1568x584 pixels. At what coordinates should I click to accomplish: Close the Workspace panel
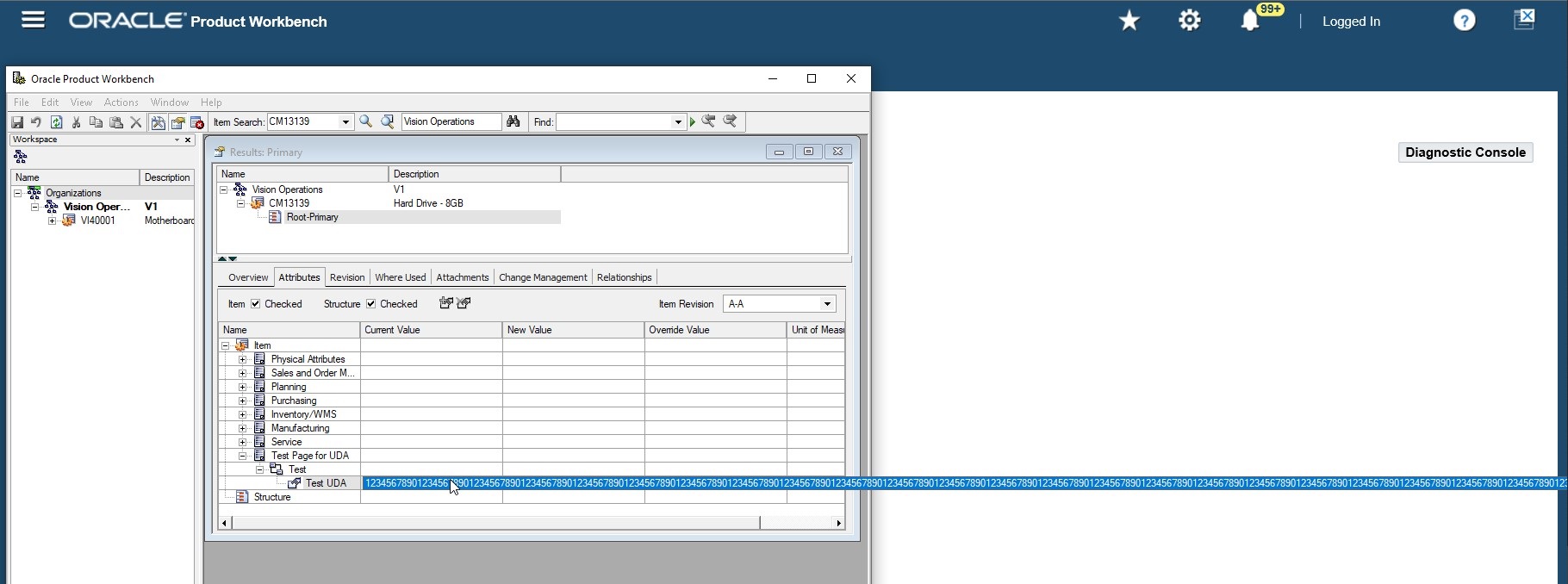(x=188, y=140)
